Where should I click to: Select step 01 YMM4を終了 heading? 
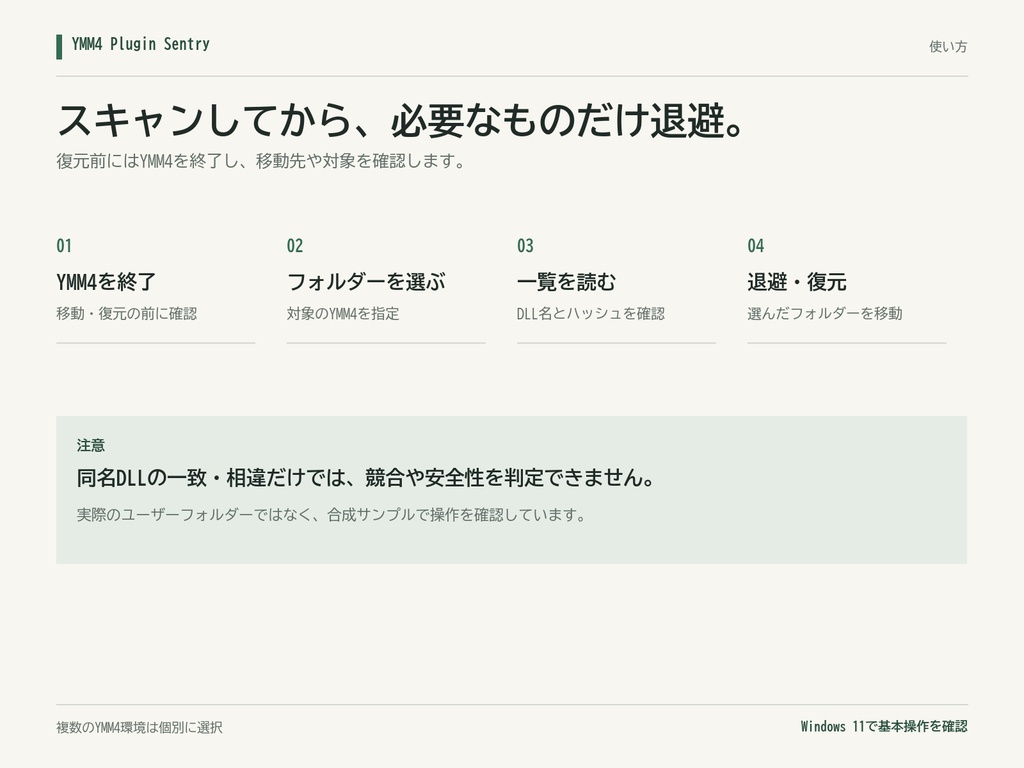click(x=106, y=282)
